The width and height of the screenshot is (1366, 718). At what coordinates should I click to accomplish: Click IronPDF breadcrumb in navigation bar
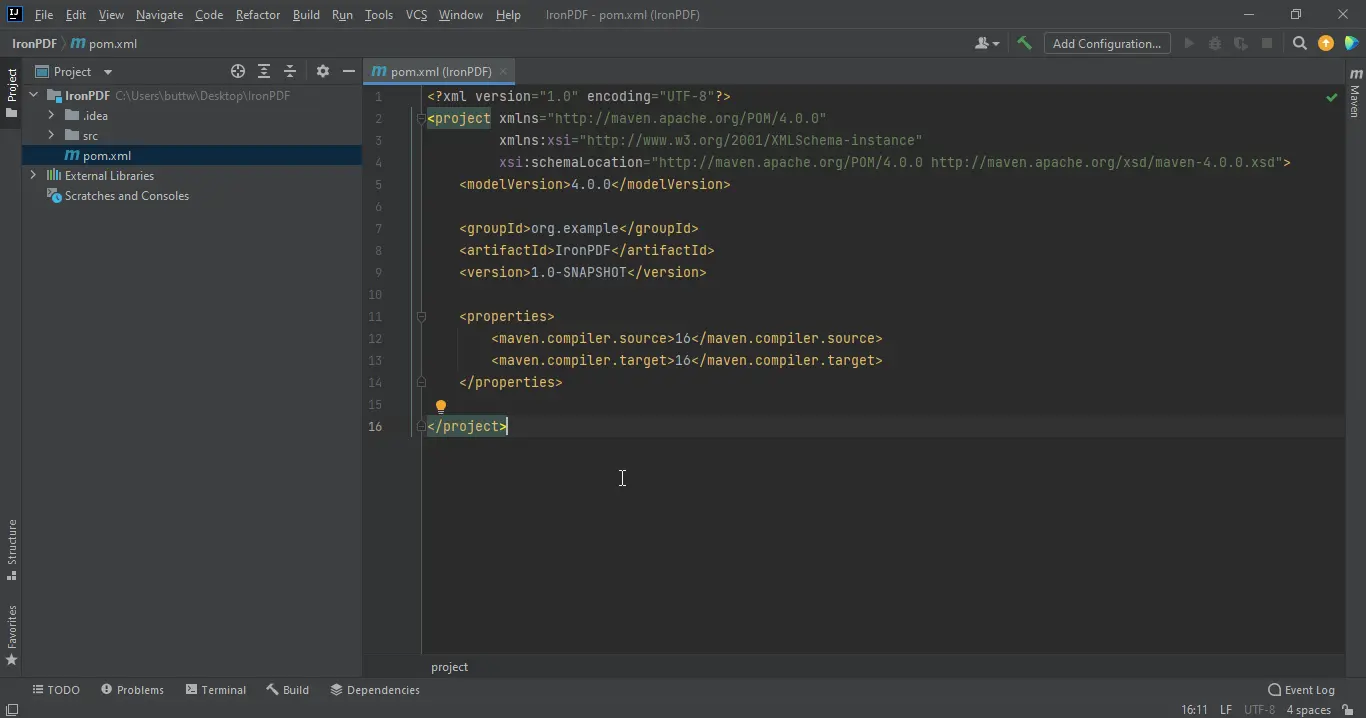34,43
